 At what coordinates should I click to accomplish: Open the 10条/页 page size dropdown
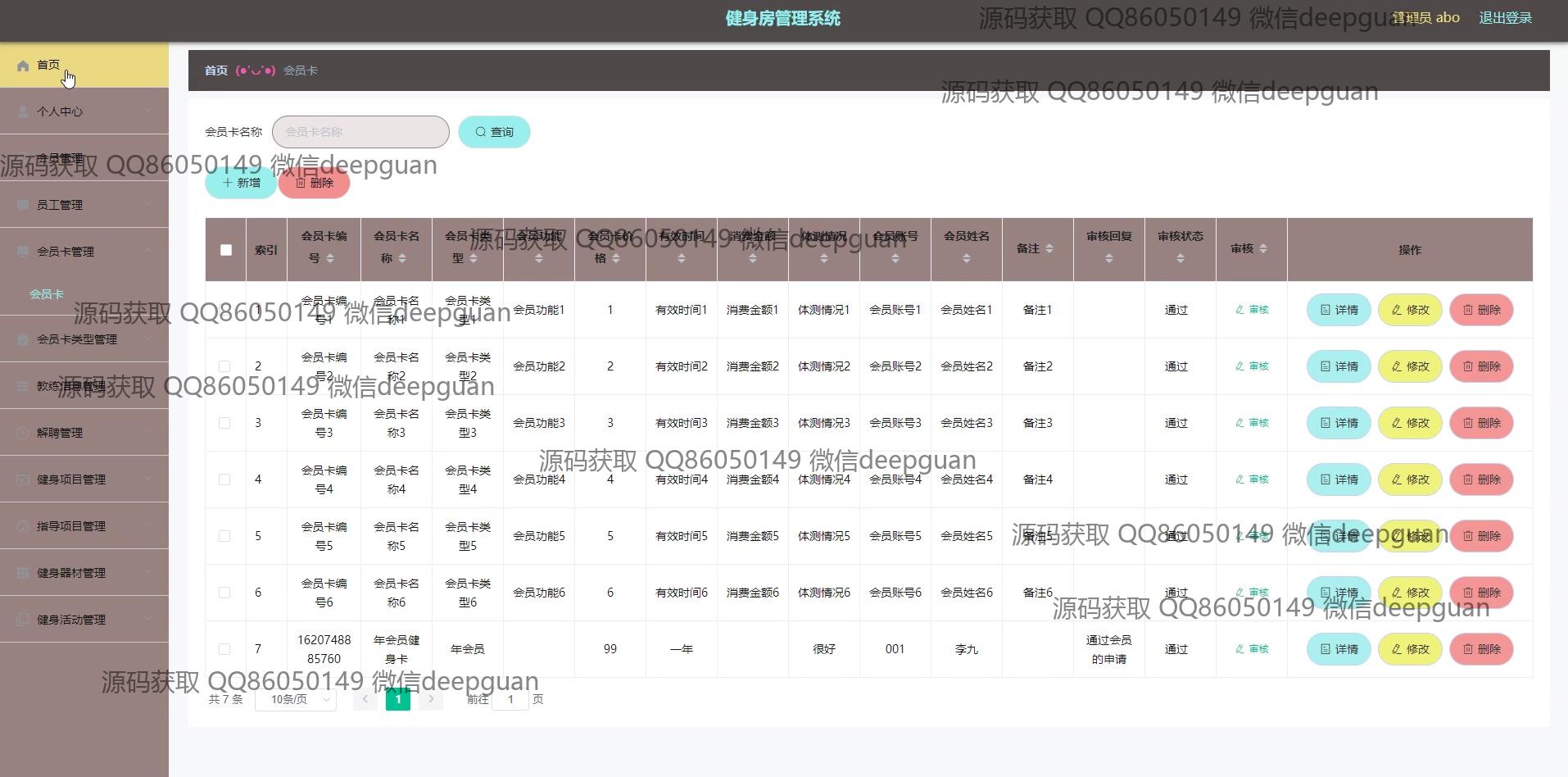(296, 699)
